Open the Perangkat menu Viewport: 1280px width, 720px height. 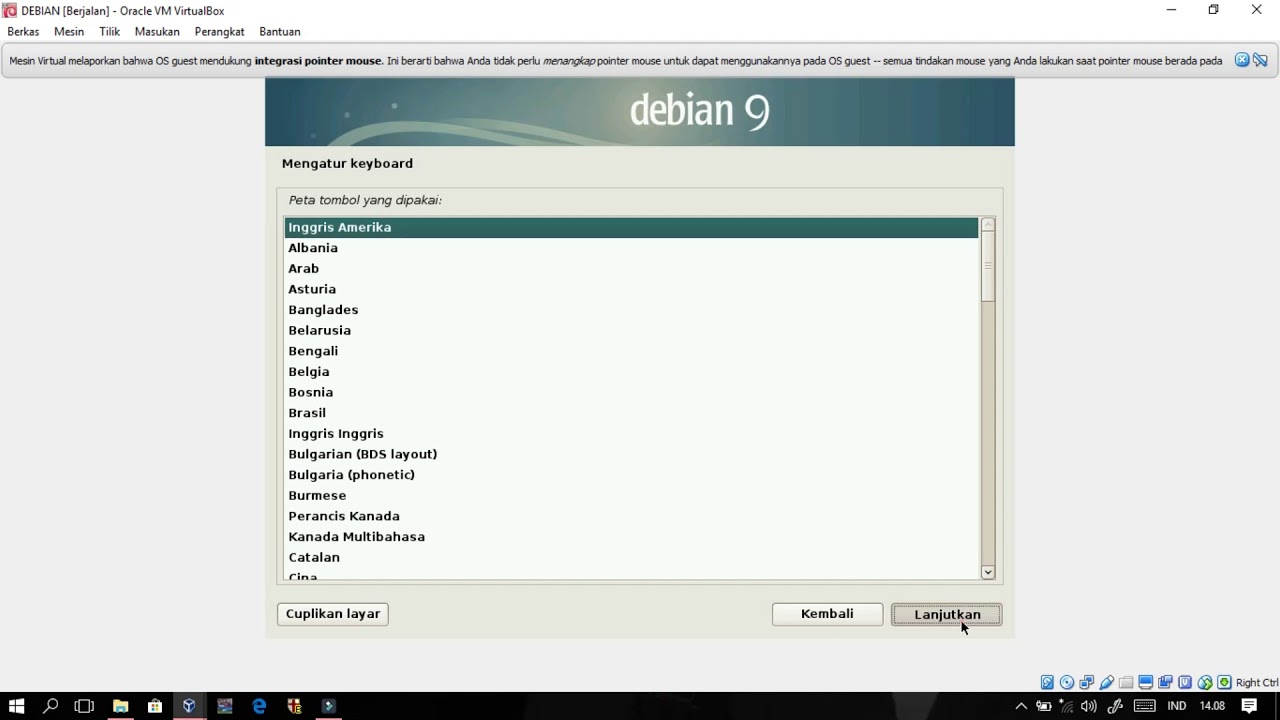(x=219, y=32)
